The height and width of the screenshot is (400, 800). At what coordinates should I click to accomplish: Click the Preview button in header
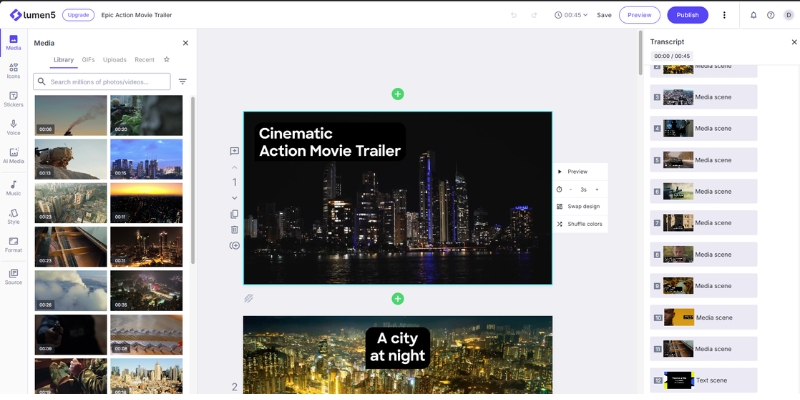639,15
